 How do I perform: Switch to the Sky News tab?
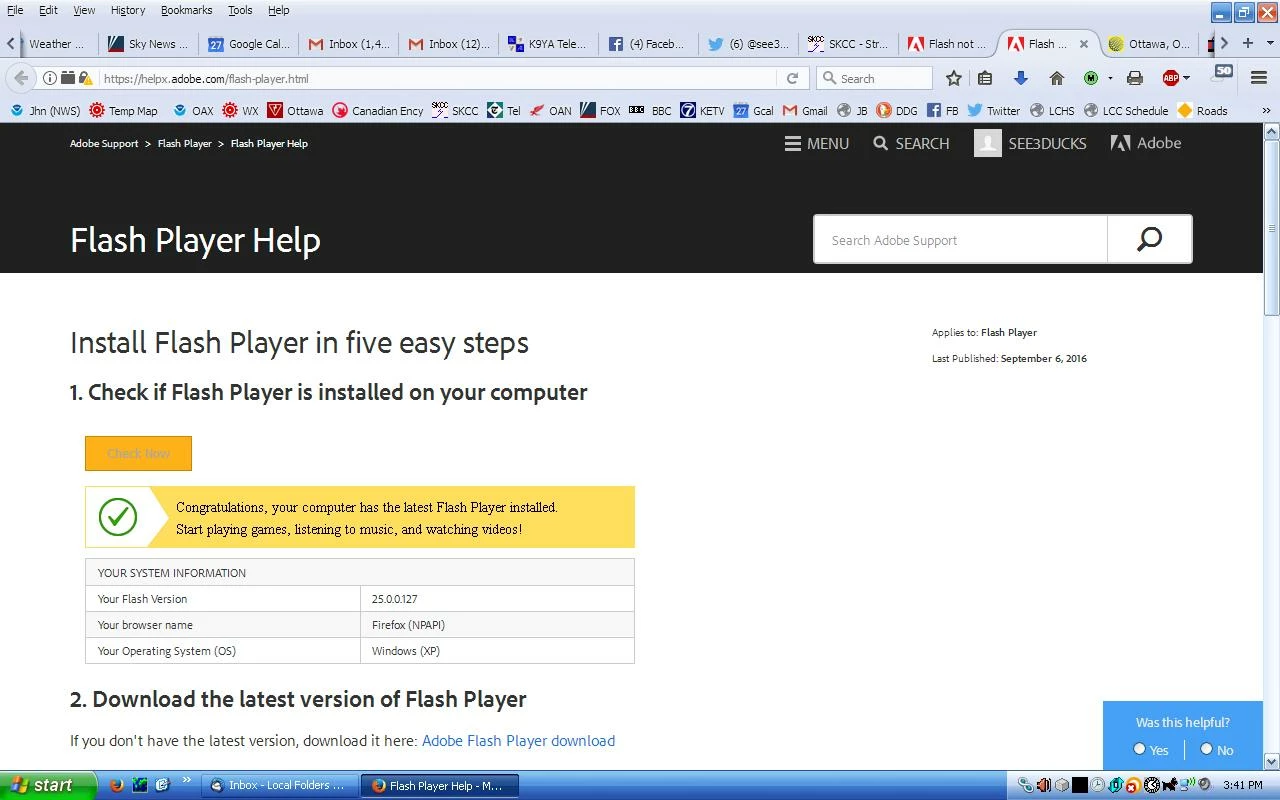pos(147,44)
